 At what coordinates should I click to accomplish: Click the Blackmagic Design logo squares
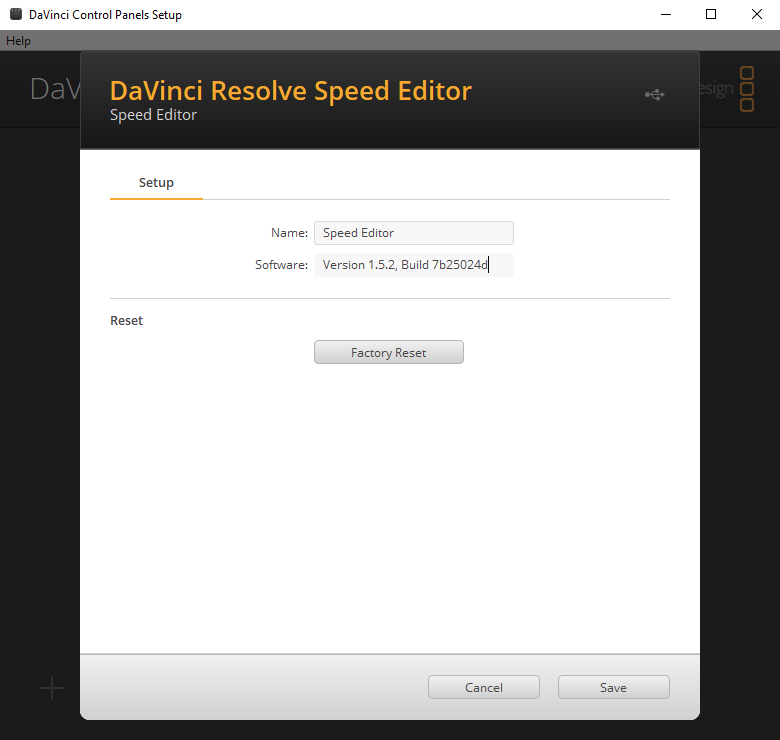point(746,88)
